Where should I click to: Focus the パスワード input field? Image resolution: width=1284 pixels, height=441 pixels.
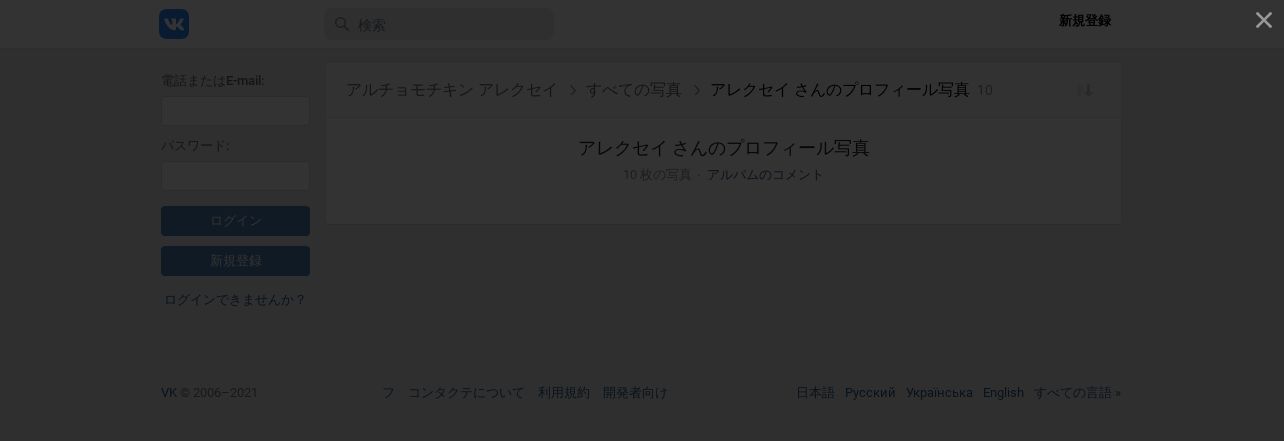[236, 176]
